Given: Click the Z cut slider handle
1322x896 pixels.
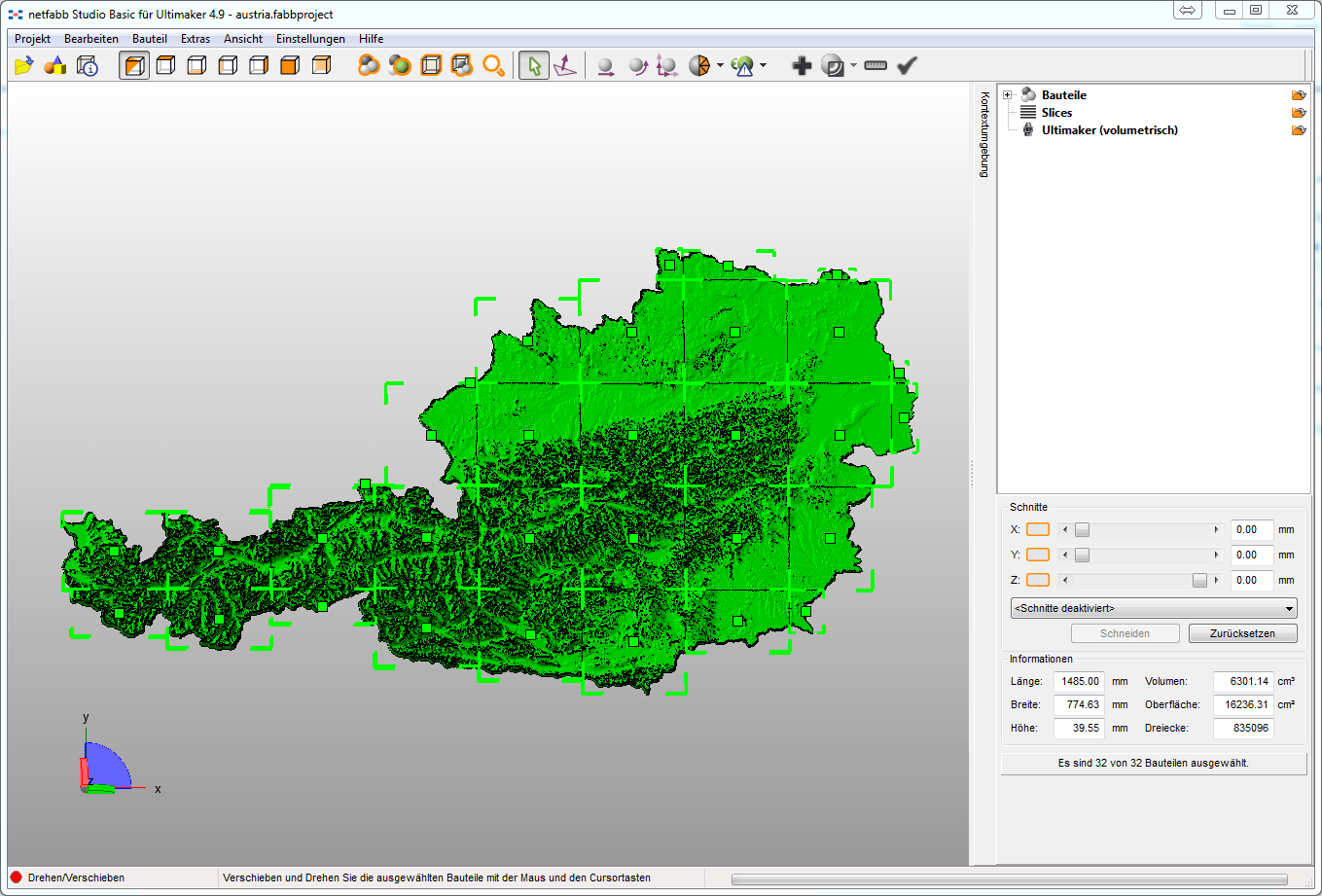Looking at the screenshot, I should pos(1199,581).
